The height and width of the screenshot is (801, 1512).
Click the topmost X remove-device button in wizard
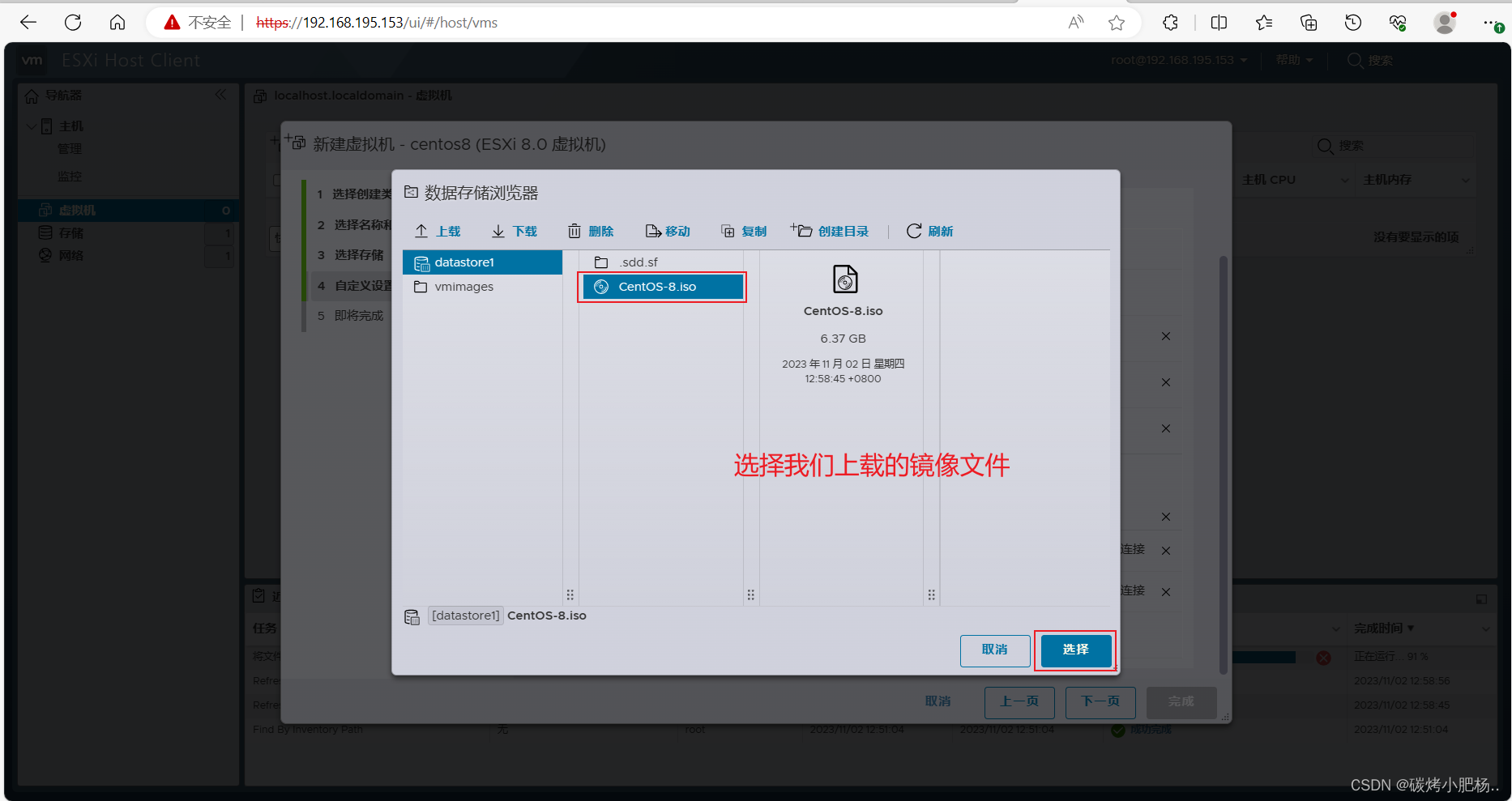click(x=1166, y=336)
